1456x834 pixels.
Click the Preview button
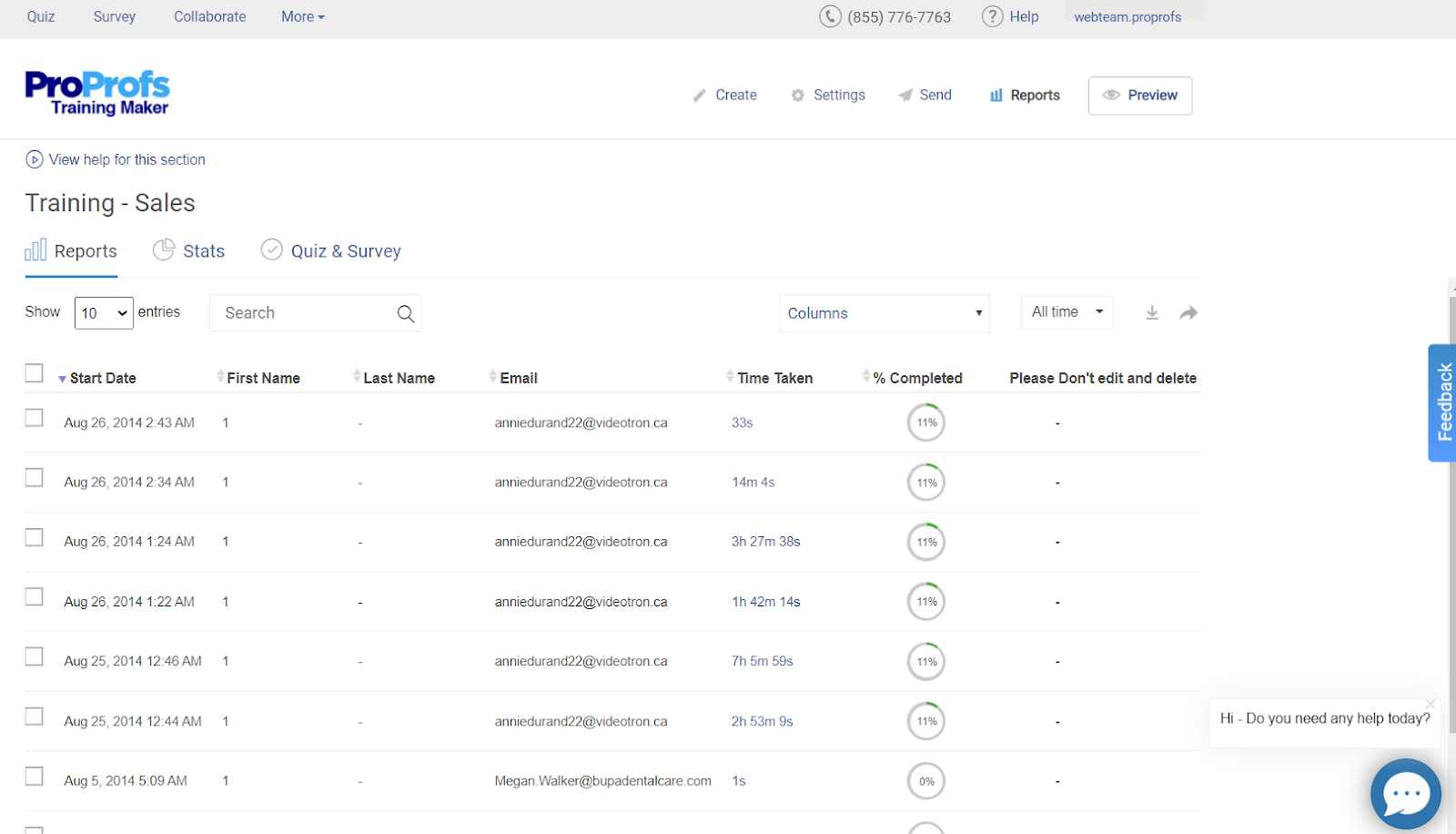(1140, 96)
